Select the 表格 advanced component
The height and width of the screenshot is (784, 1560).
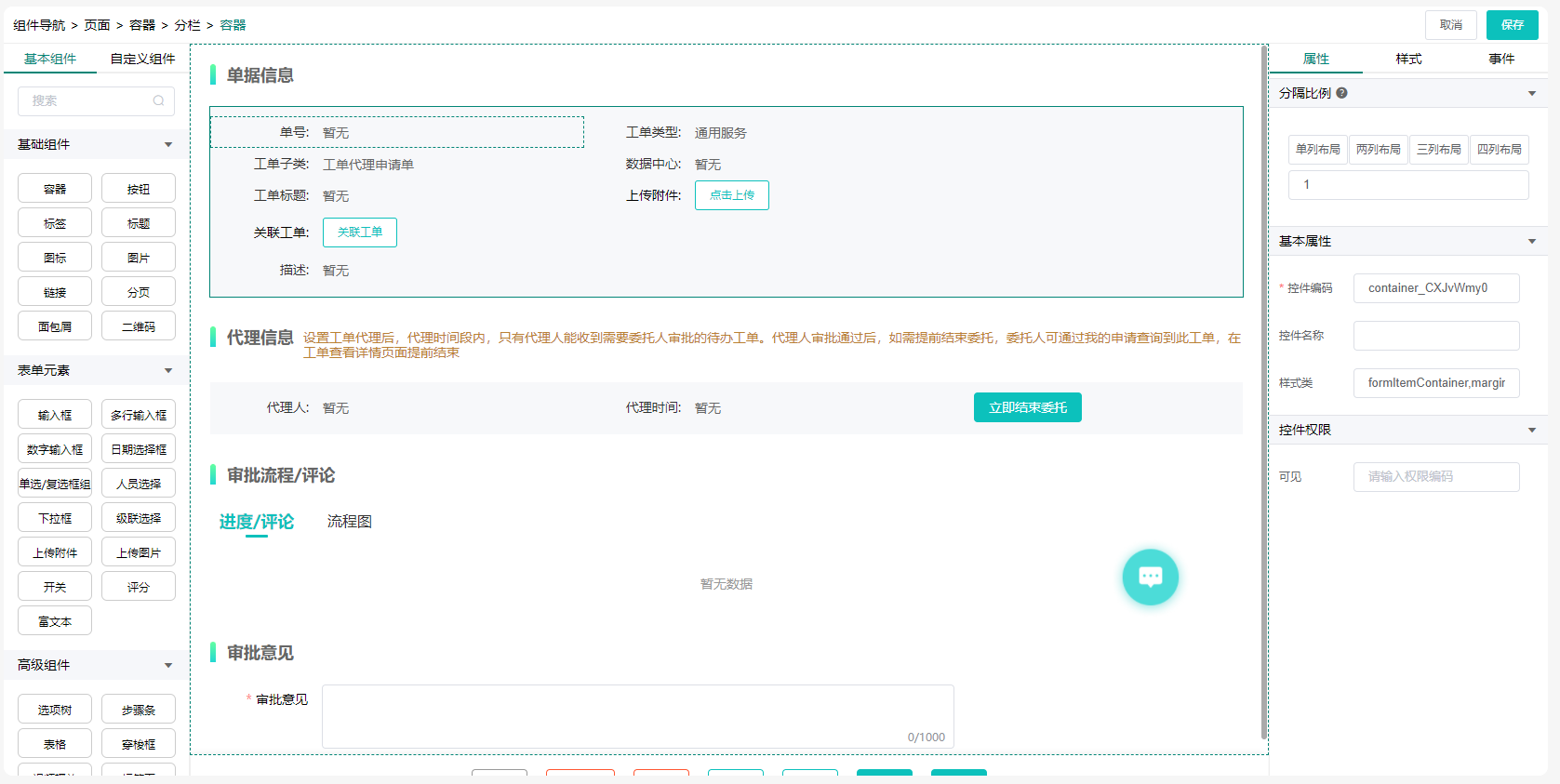point(55,744)
